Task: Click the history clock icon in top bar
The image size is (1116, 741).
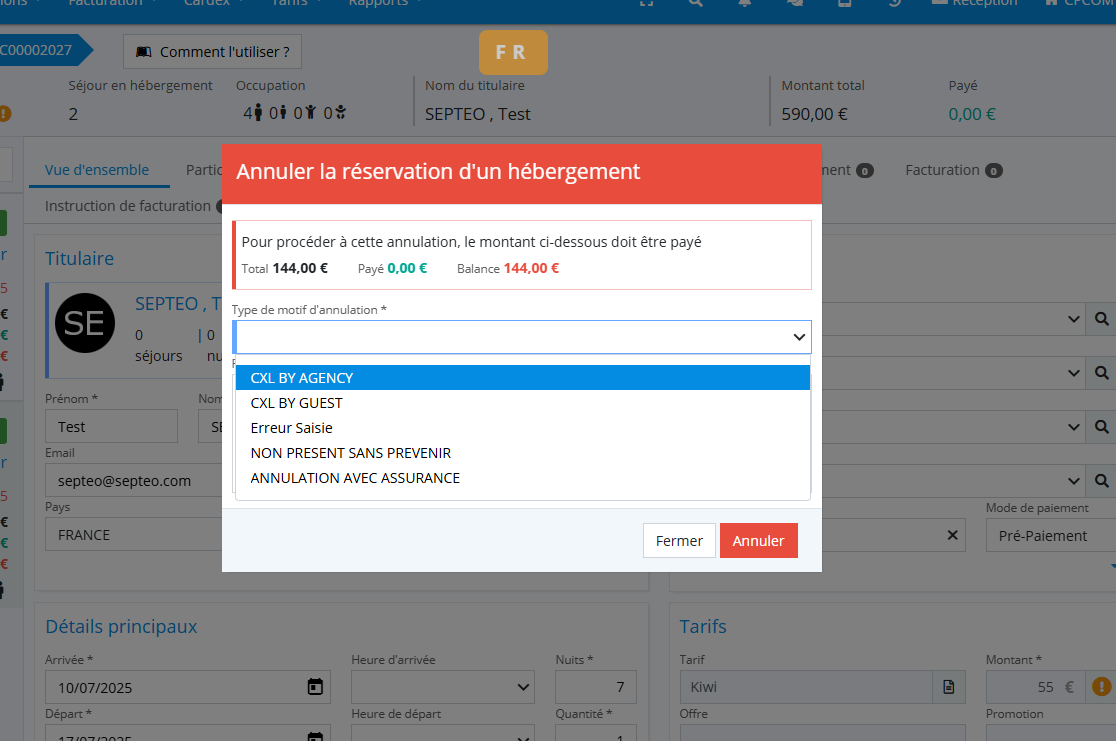Action: 894,3
